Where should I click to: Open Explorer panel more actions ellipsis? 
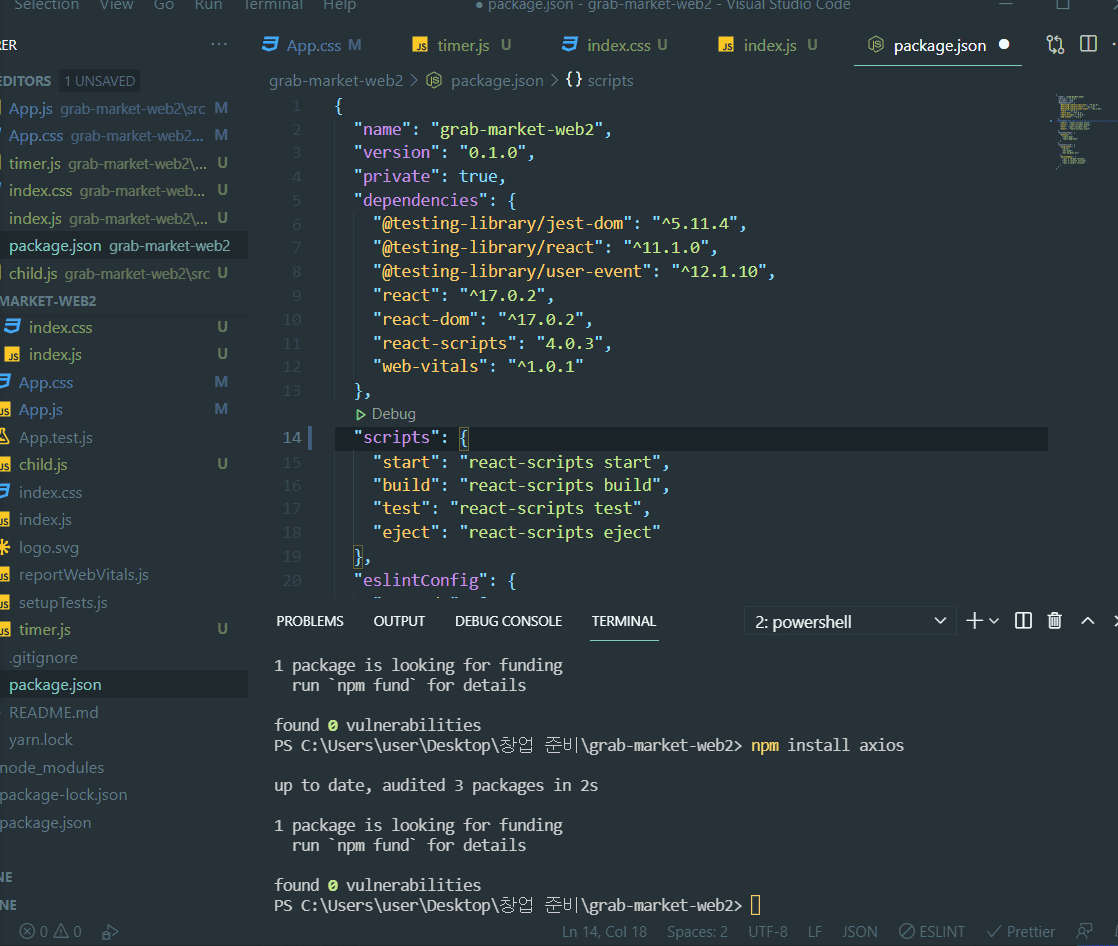pos(219,44)
